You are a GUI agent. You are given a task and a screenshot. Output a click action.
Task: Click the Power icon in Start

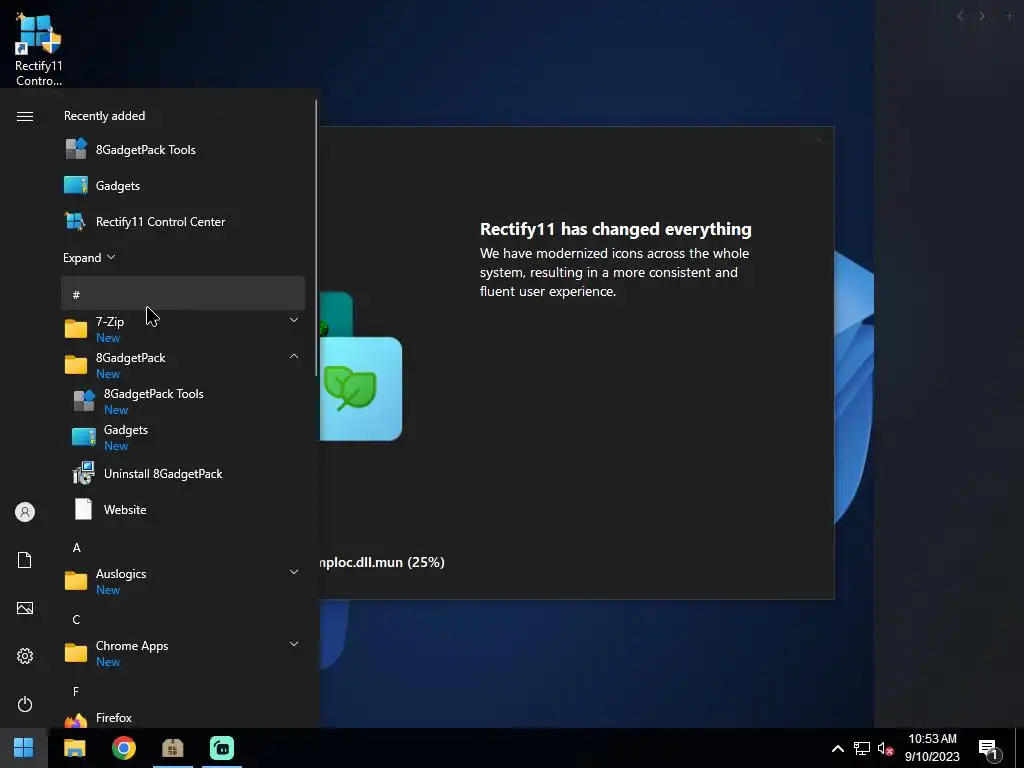click(25, 704)
